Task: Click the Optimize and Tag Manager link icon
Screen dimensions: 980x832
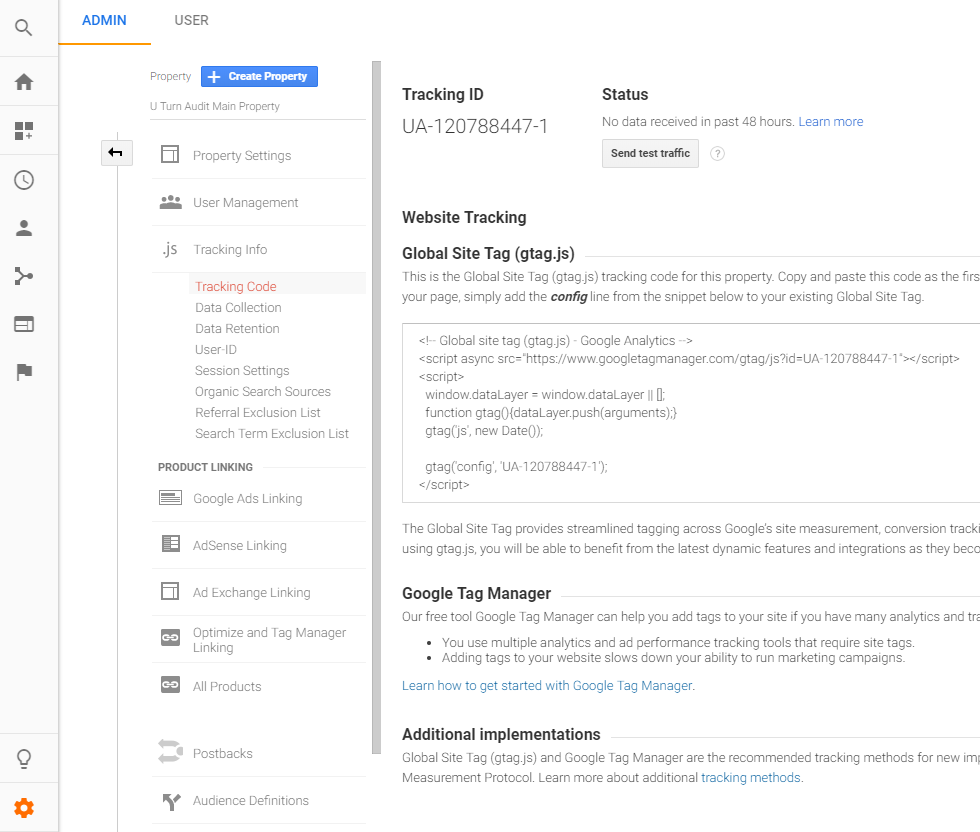Action: click(170, 638)
